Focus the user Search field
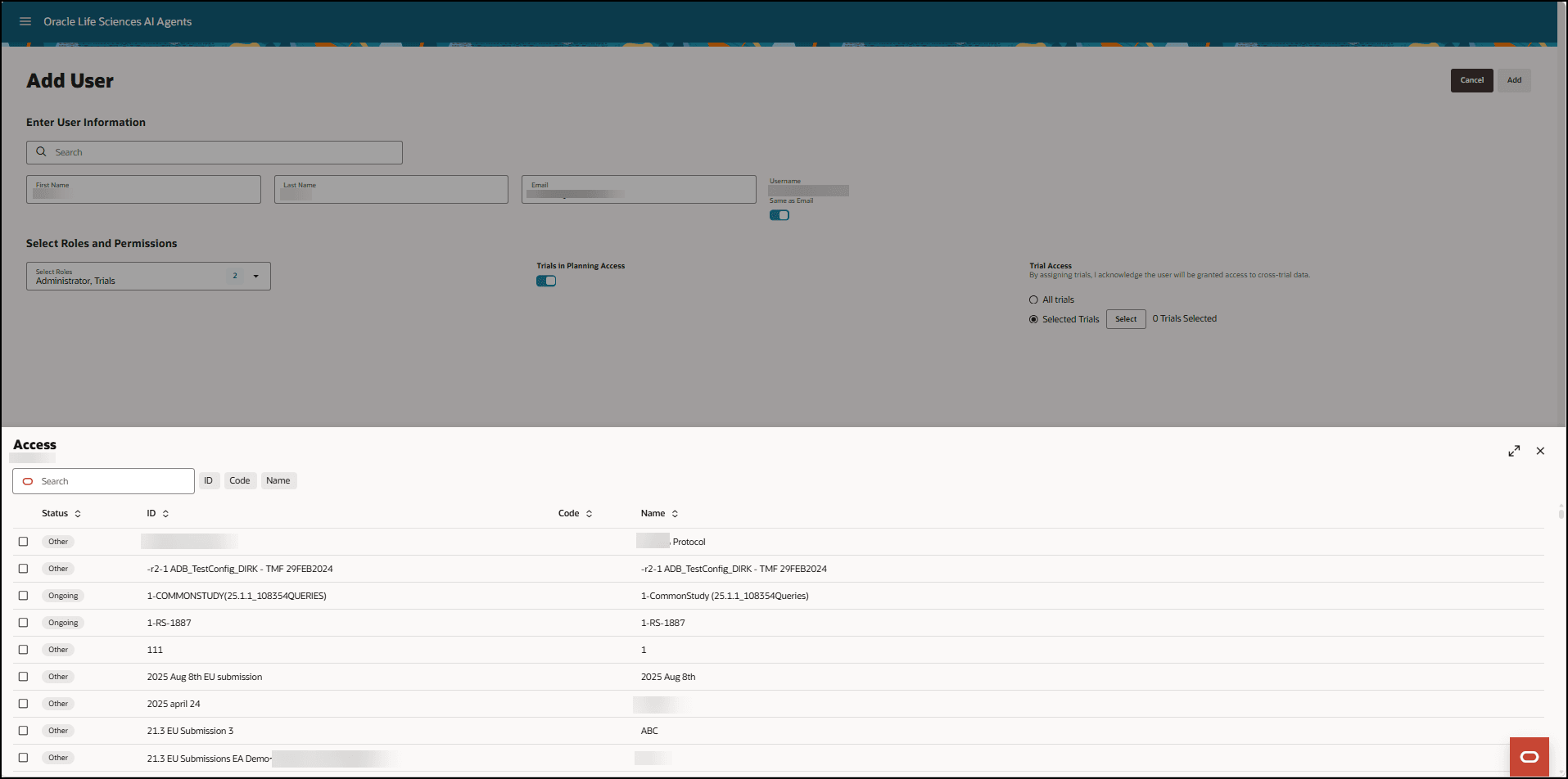 point(215,152)
